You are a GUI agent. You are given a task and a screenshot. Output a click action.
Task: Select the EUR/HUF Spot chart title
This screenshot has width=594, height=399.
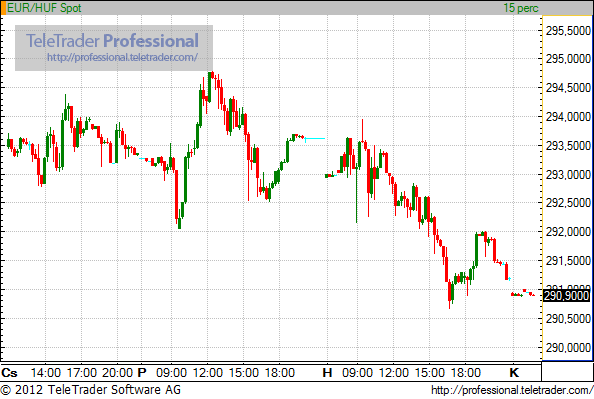click(x=44, y=8)
